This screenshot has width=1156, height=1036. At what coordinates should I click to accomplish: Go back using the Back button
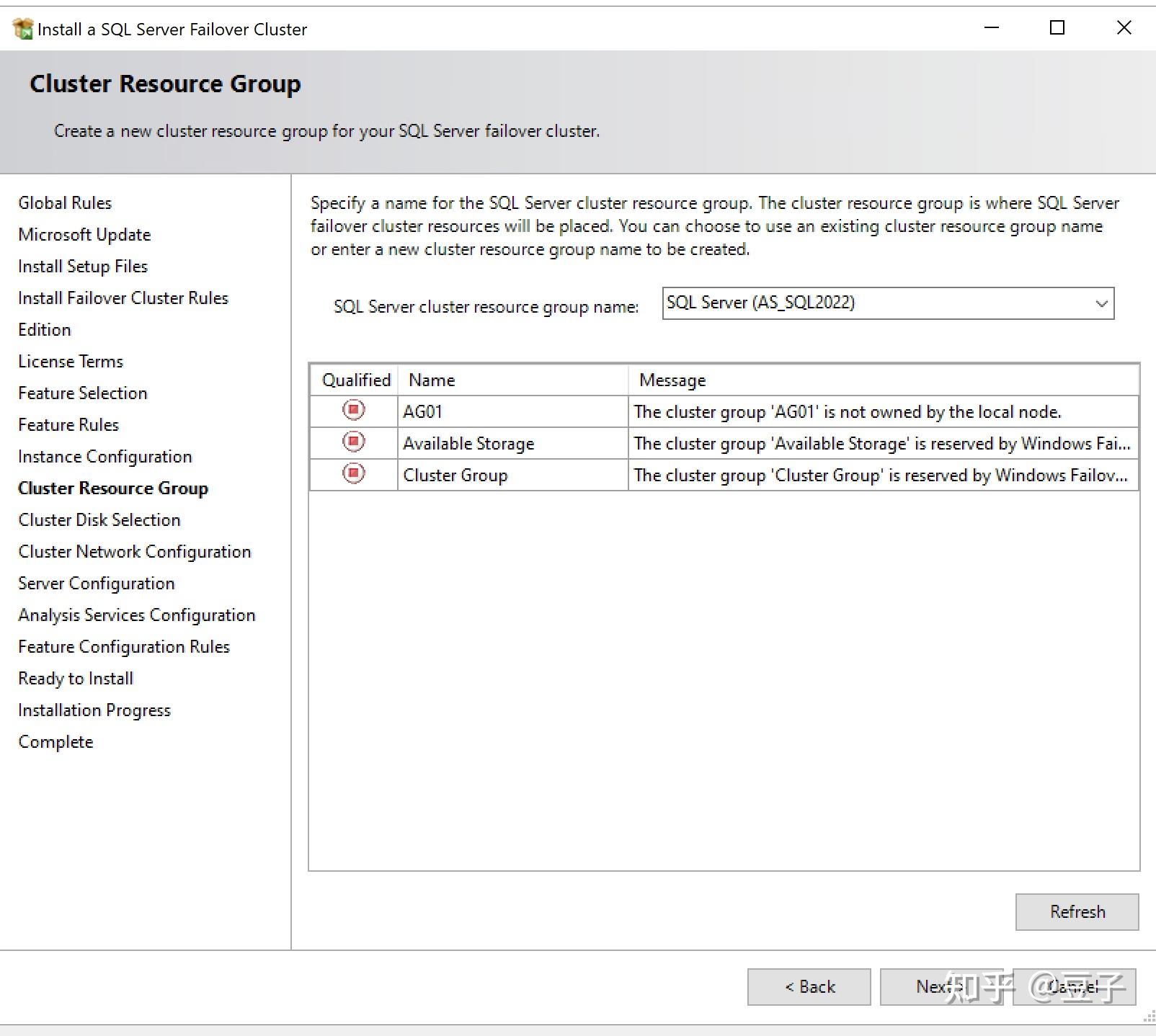pos(809,986)
